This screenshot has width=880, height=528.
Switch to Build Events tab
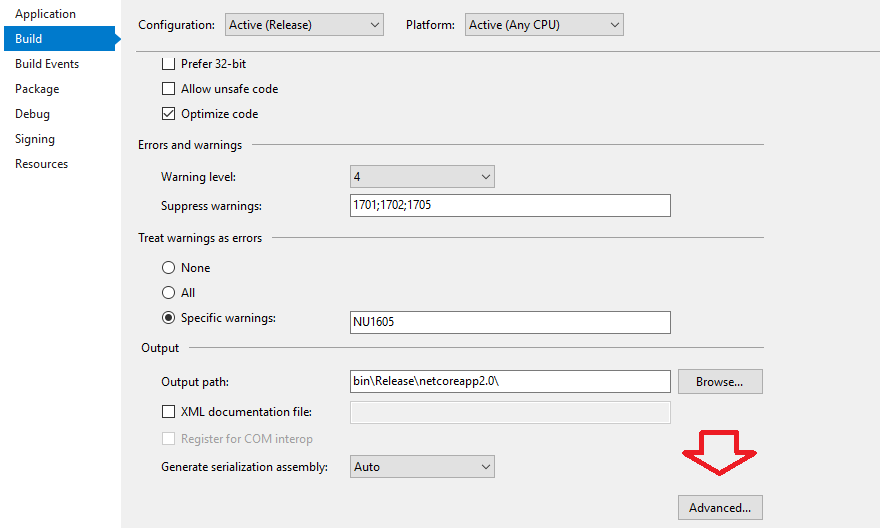47,64
